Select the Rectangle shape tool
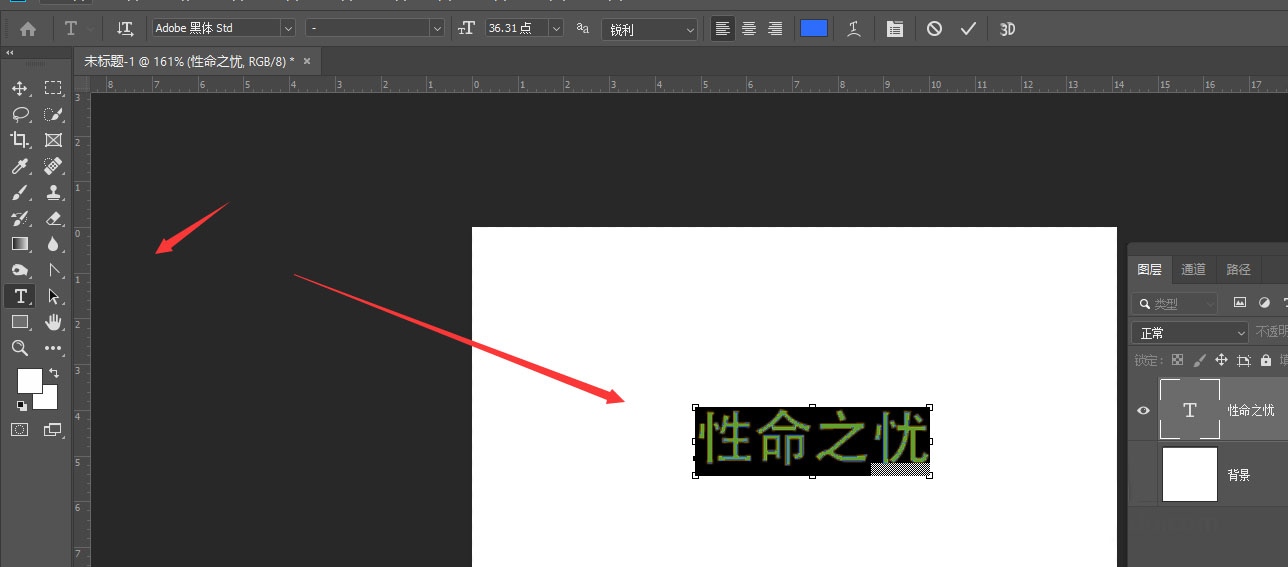 coord(20,322)
